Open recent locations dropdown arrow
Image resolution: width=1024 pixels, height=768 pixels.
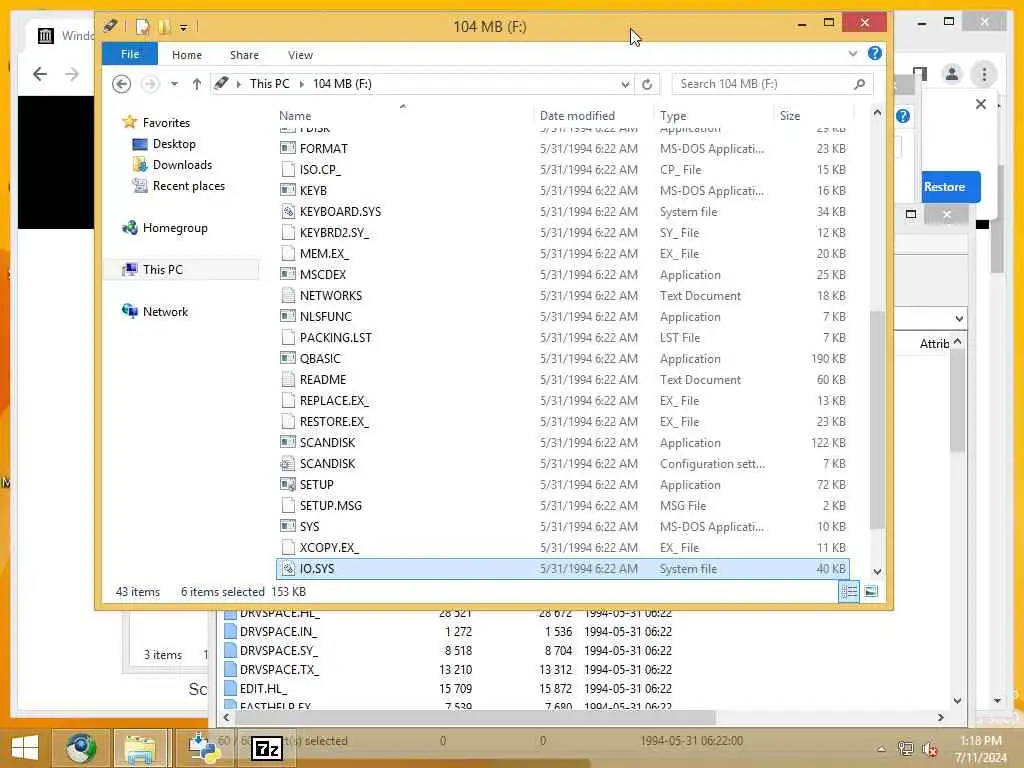(174, 84)
